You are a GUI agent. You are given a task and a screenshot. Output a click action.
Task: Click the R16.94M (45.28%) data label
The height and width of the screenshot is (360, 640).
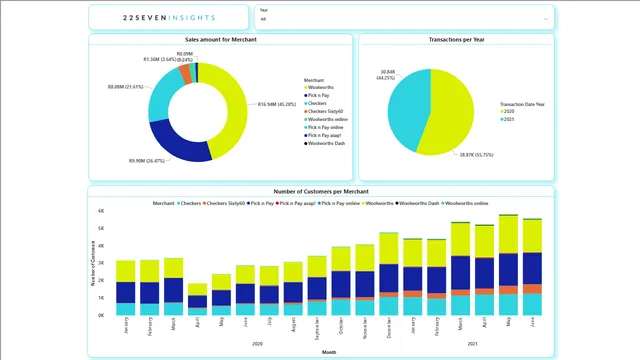point(277,104)
